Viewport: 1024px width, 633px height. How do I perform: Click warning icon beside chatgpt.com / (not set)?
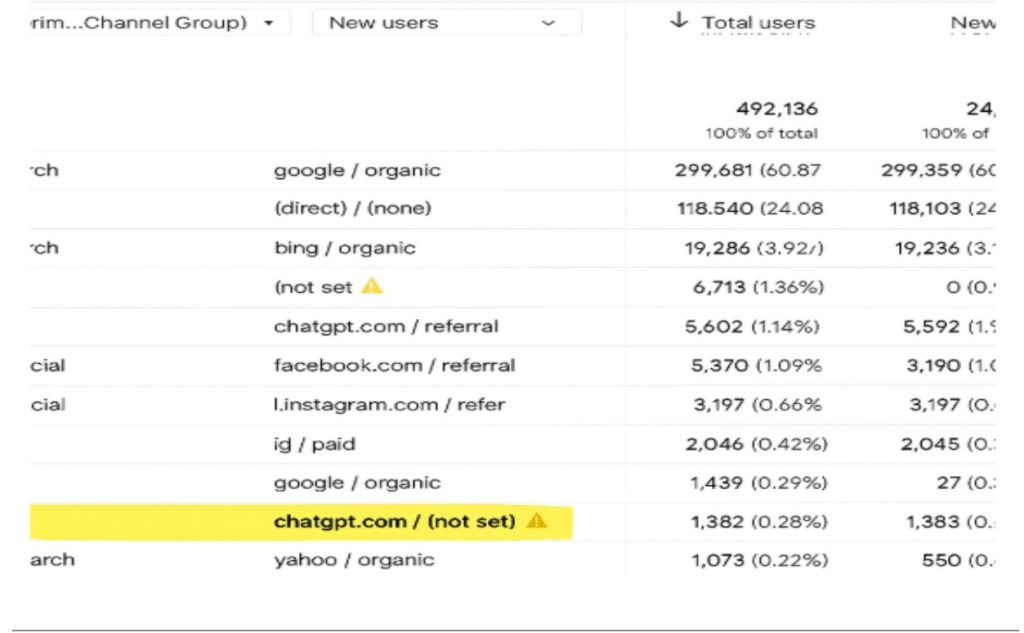[537, 521]
